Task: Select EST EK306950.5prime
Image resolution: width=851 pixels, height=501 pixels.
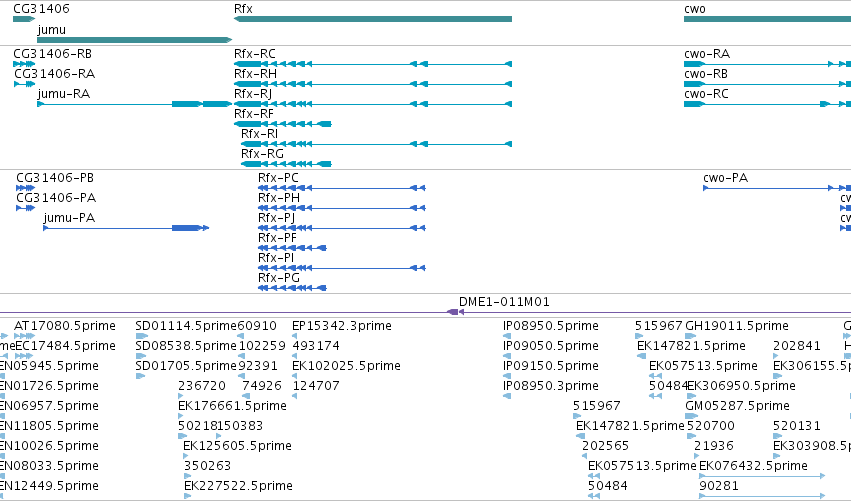Action: click(x=741, y=386)
